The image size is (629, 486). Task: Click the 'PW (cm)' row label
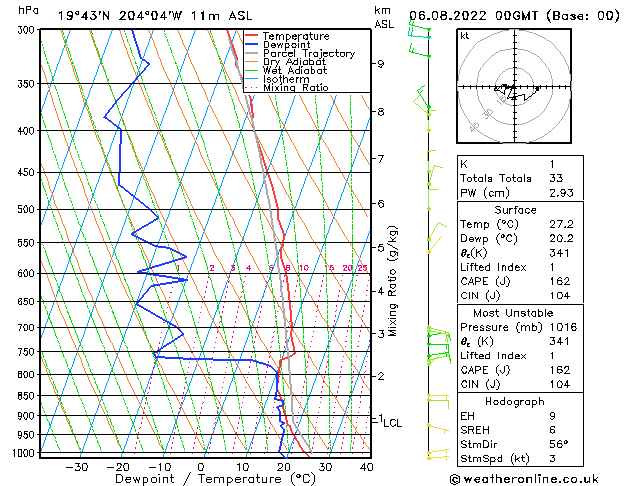[x=485, y=193]
